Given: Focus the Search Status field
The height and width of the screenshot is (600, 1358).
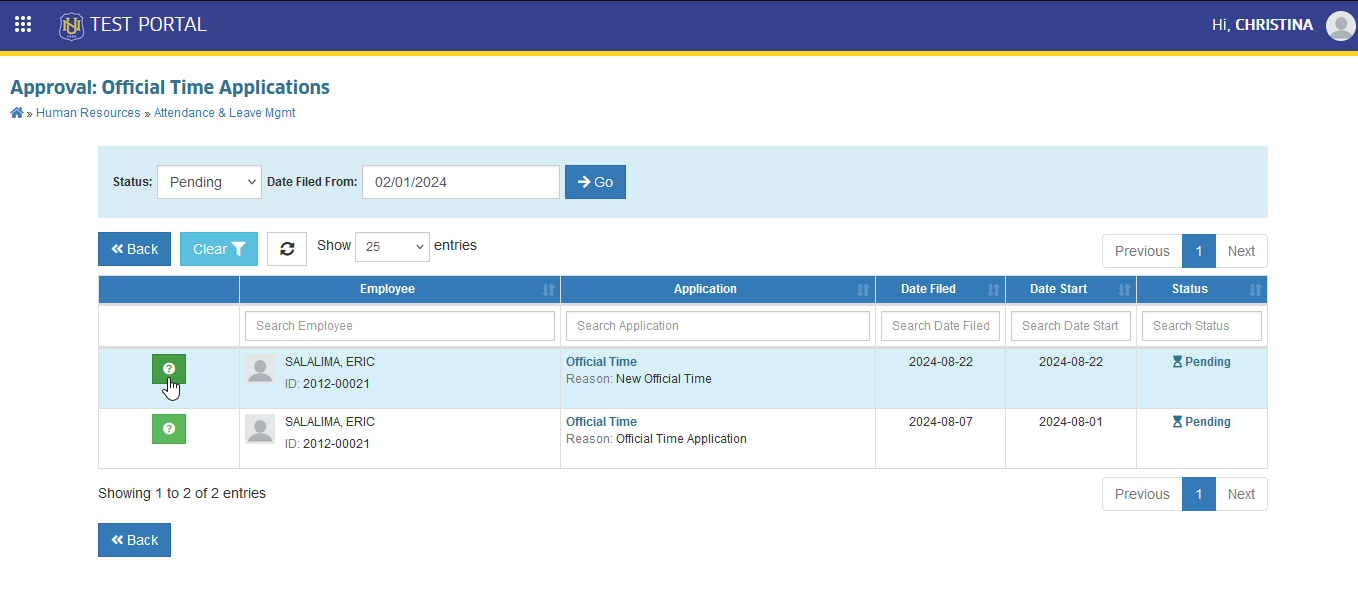Looking at the screenshot, I should pos(1202,326).
